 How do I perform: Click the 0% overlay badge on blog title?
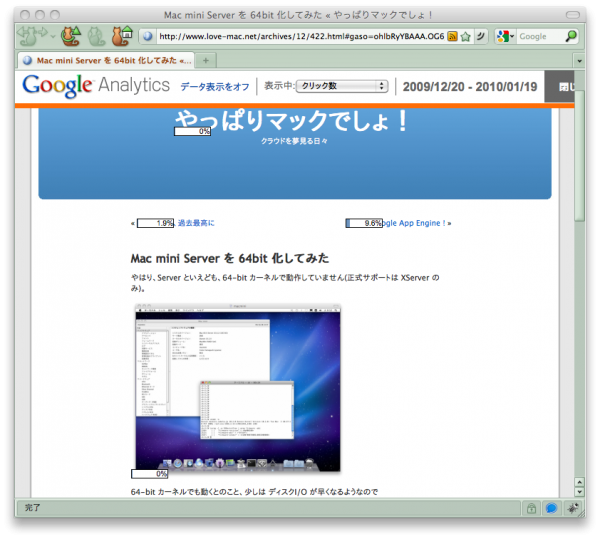point(192,131)
